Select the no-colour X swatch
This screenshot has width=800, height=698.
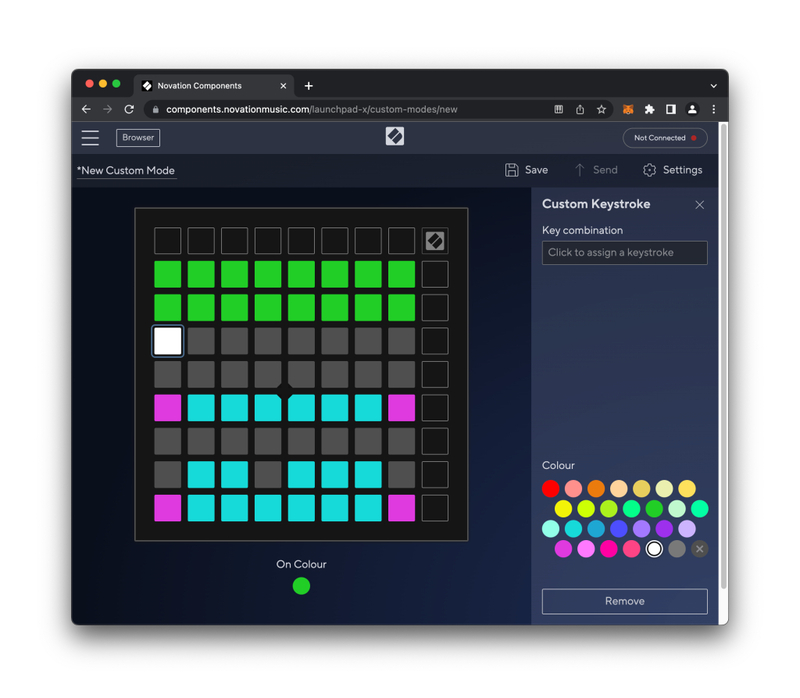tap(699, 549)
